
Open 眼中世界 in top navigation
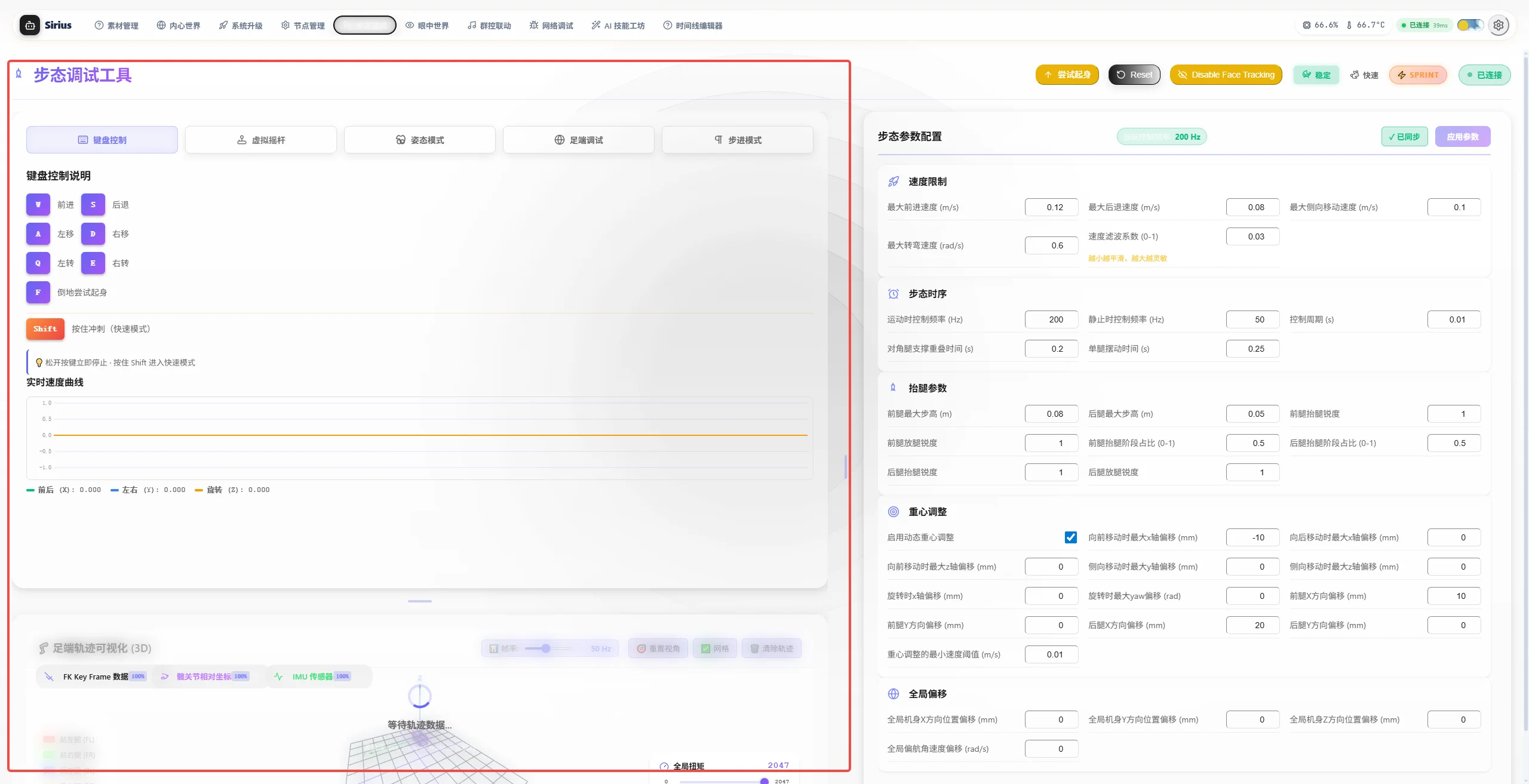click(427, 25)
